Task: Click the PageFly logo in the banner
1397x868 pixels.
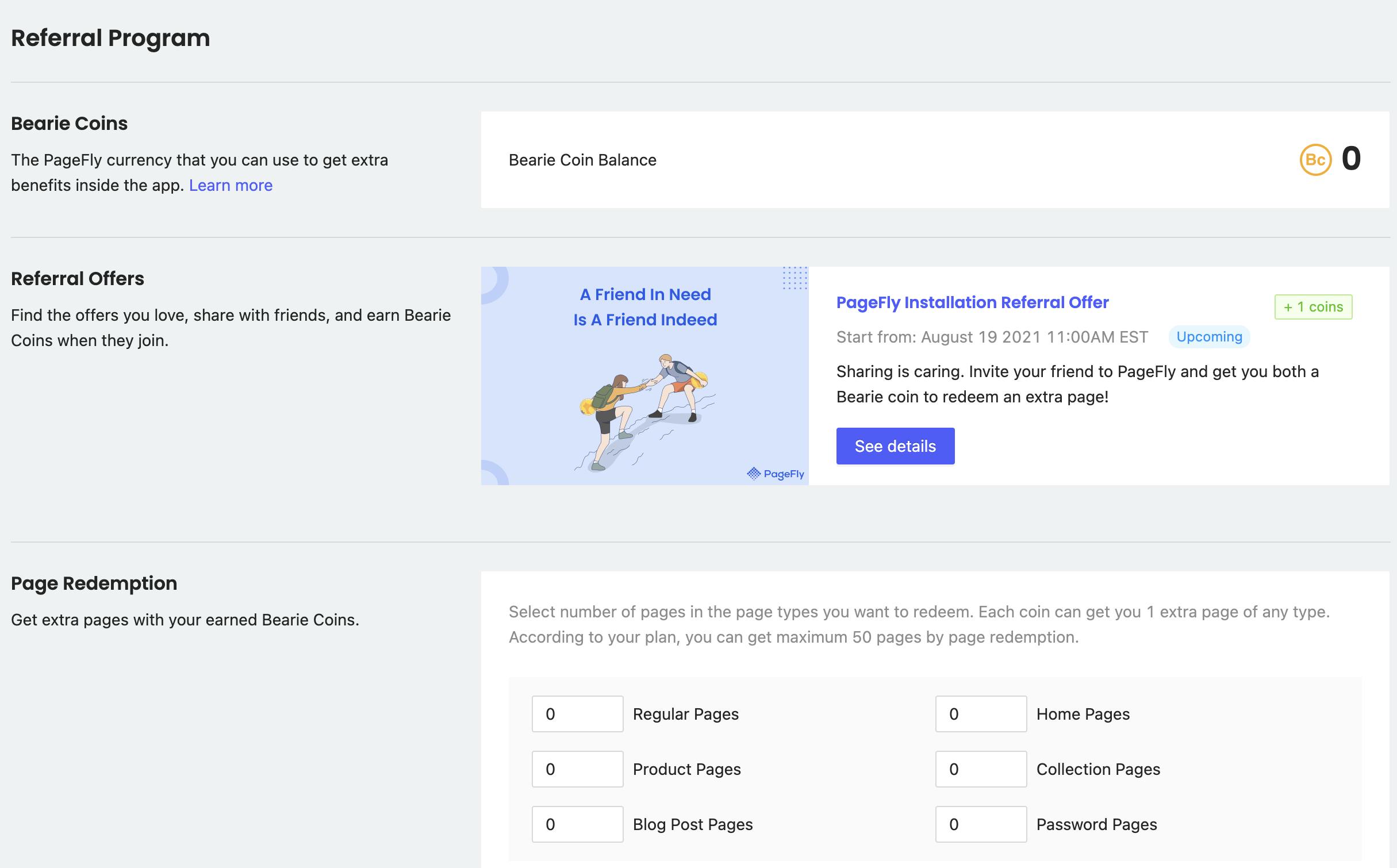Action: pyautogui.click(x=775, y=474)
